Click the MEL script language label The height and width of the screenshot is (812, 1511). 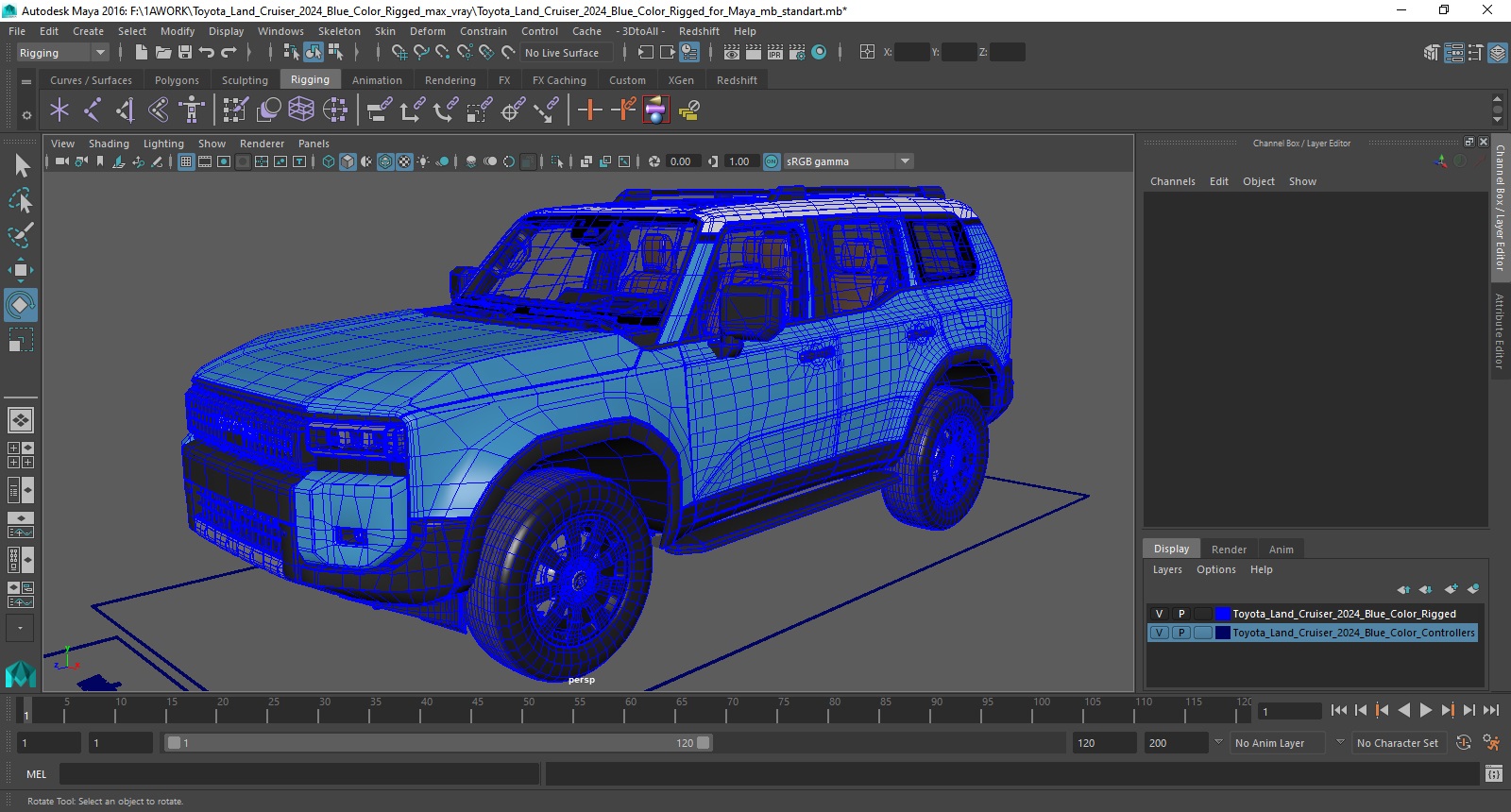click(x=36, y=774)
